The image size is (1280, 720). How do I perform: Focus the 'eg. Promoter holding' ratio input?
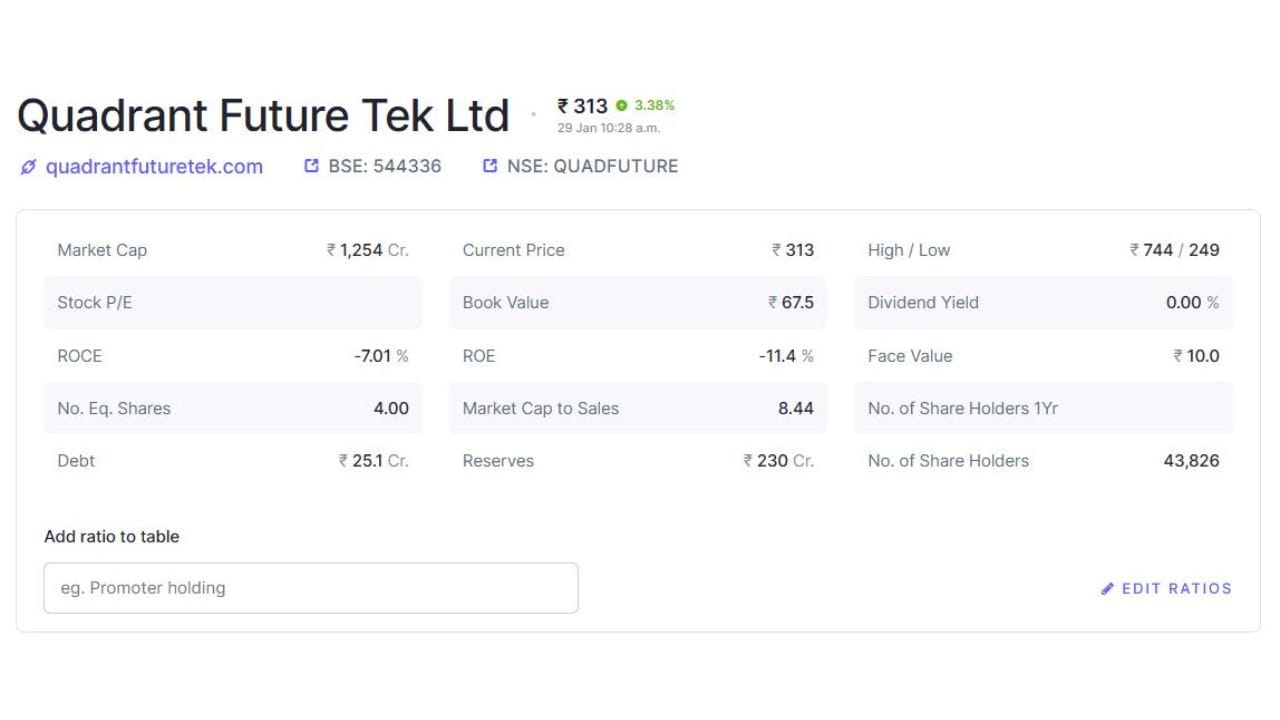pyautogui.click(x=310, y=588)
